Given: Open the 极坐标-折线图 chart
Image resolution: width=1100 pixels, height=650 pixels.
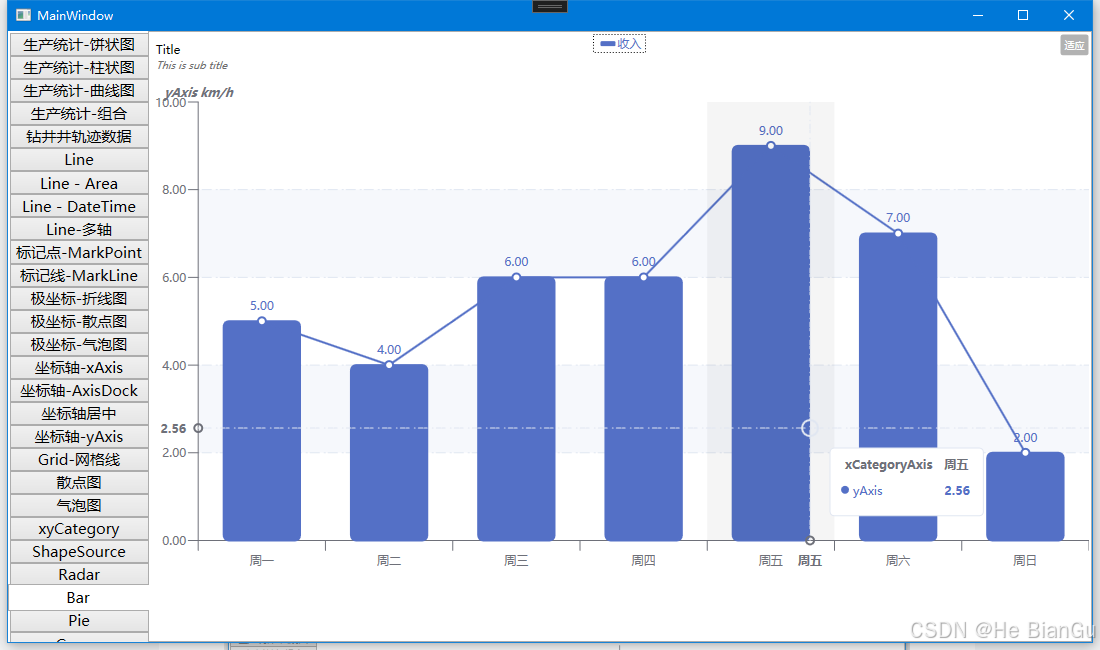Looking at the screenshot, I should [79, 299].
